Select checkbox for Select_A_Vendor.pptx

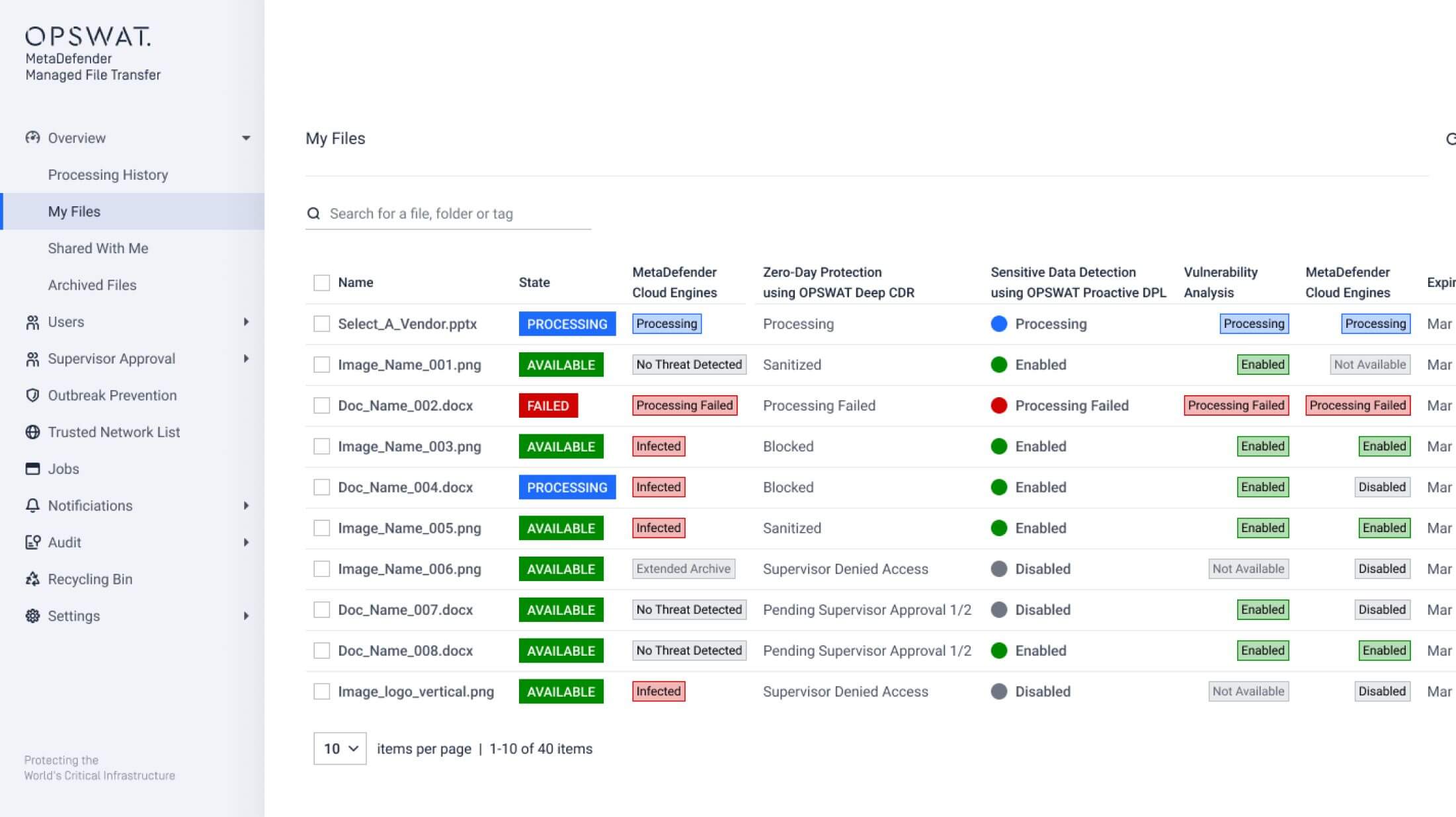click(321, 324)
